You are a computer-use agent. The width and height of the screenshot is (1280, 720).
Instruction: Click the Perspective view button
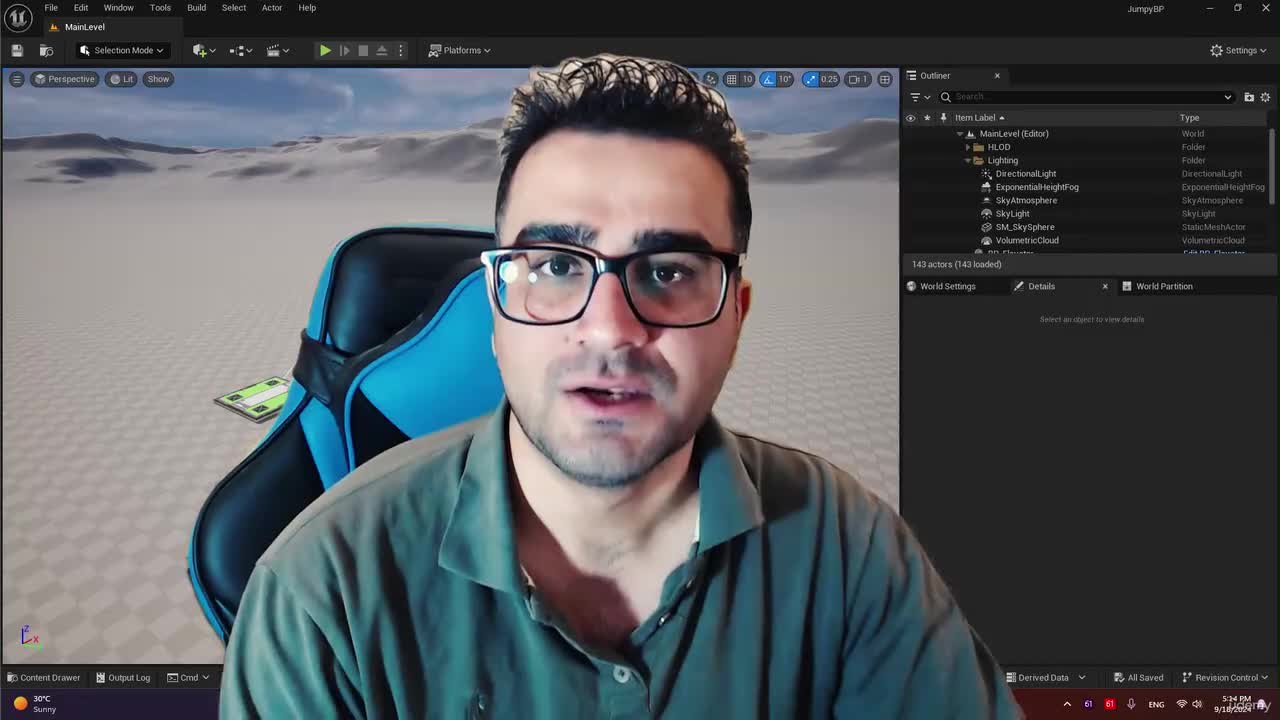coord(64,79)
